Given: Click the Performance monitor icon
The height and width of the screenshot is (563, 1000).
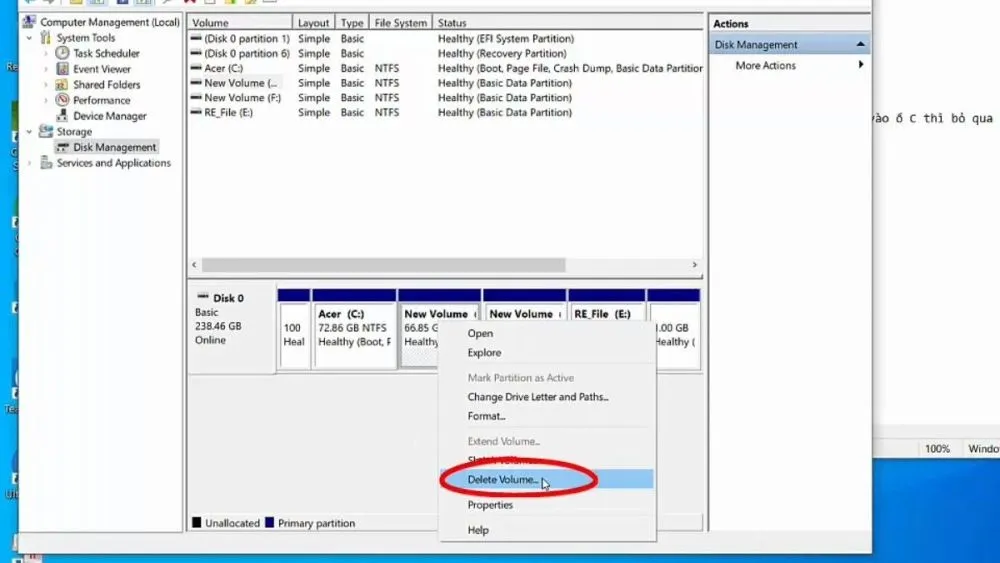Looking at the screenshot, I should [x=63, y=100].
